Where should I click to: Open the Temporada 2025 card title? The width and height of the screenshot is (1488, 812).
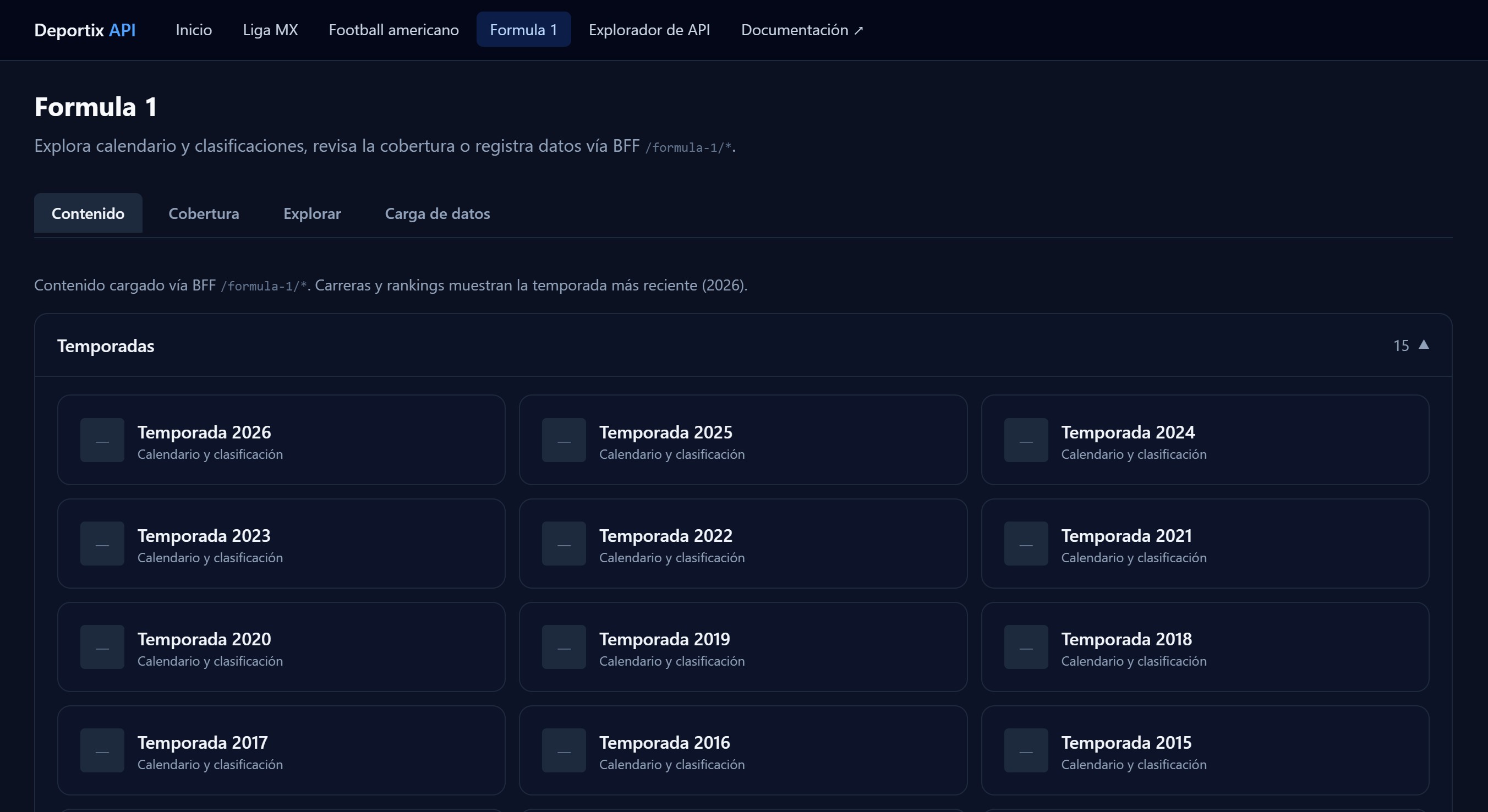pyautogui.click(x=665, y=432)
